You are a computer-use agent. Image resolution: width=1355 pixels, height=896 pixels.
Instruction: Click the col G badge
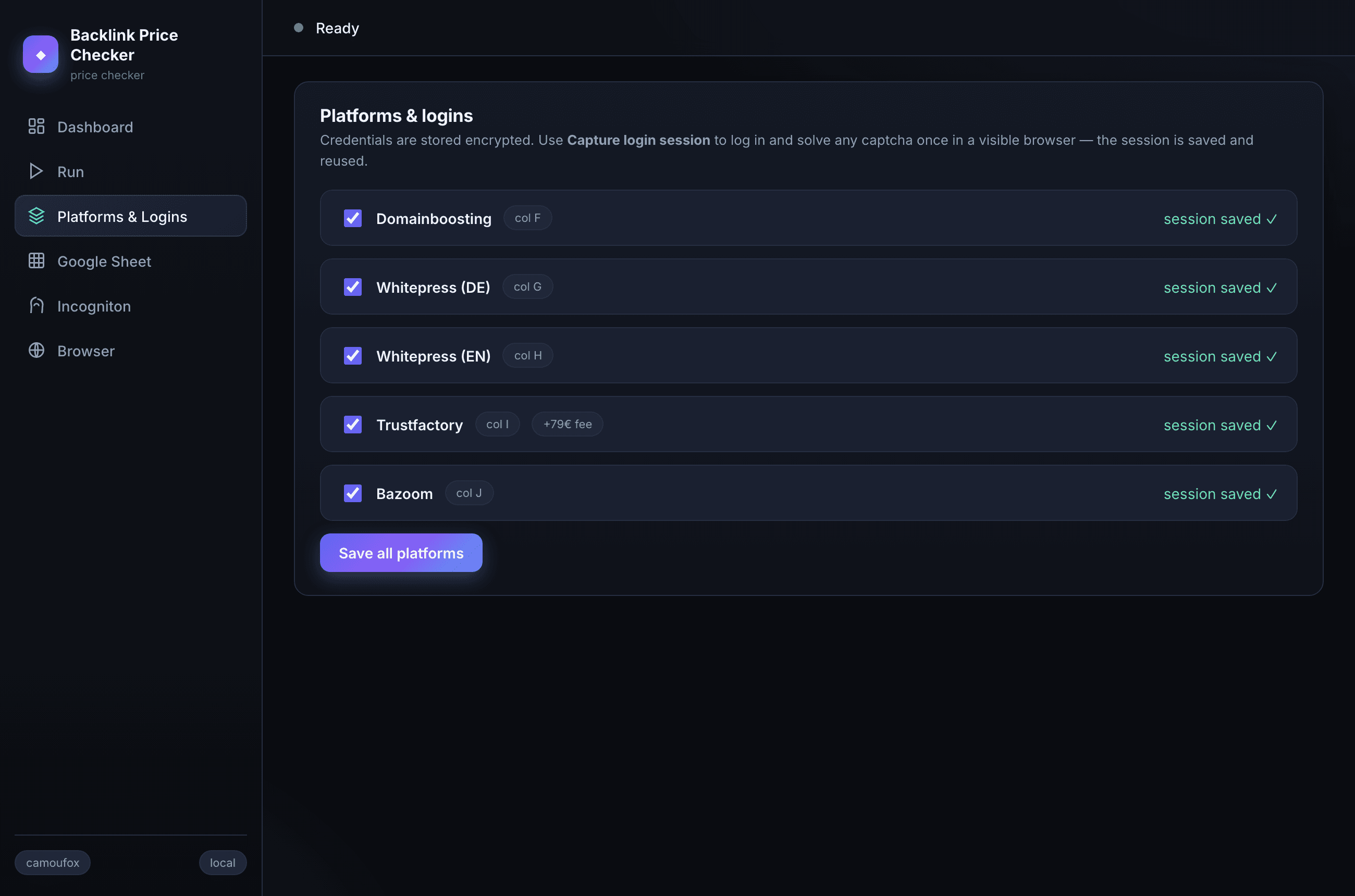coord(527,287)
